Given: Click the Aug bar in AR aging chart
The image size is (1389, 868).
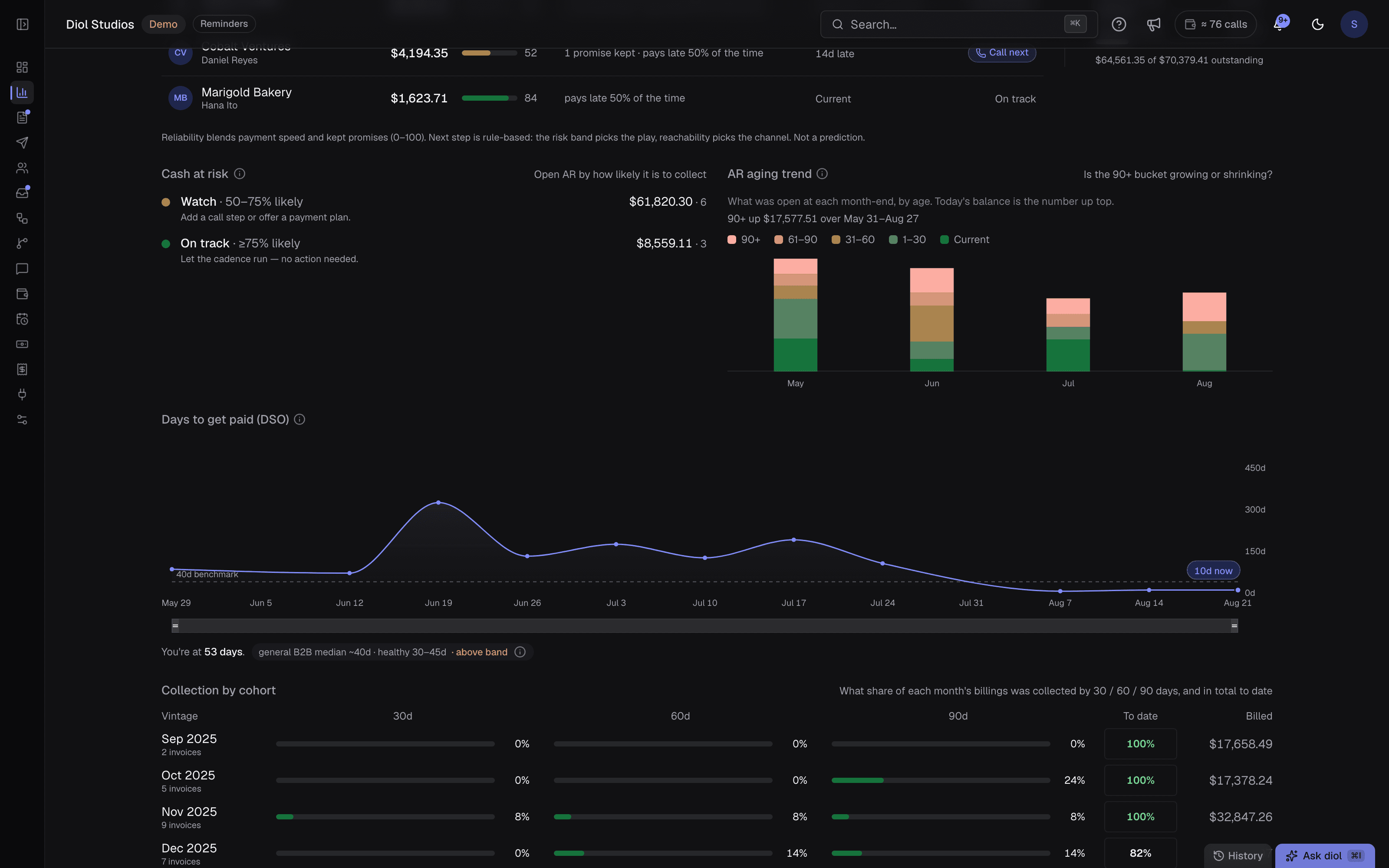Looking at the screenshot, I should click(1204, 332).
